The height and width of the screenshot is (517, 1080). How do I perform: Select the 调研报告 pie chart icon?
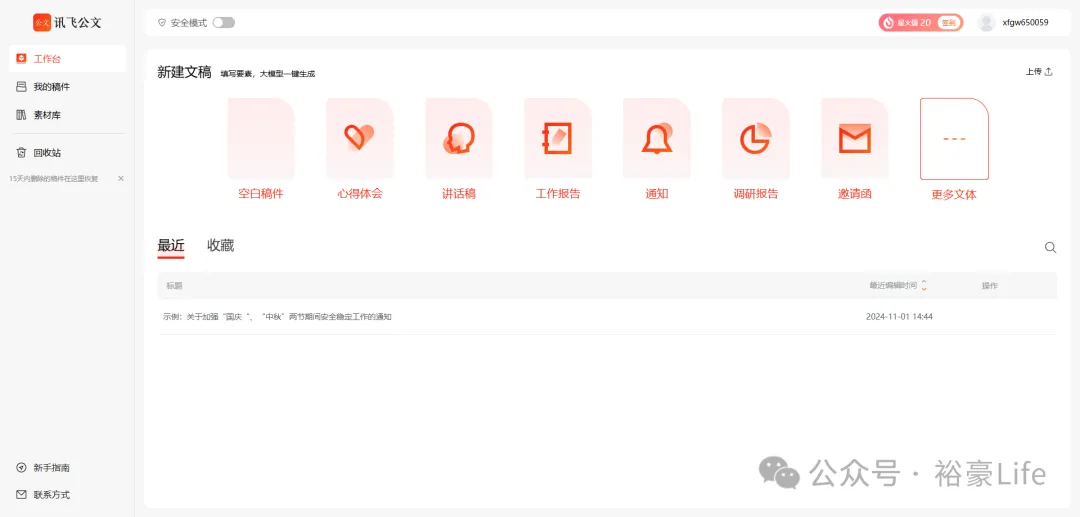click(756, 138)
